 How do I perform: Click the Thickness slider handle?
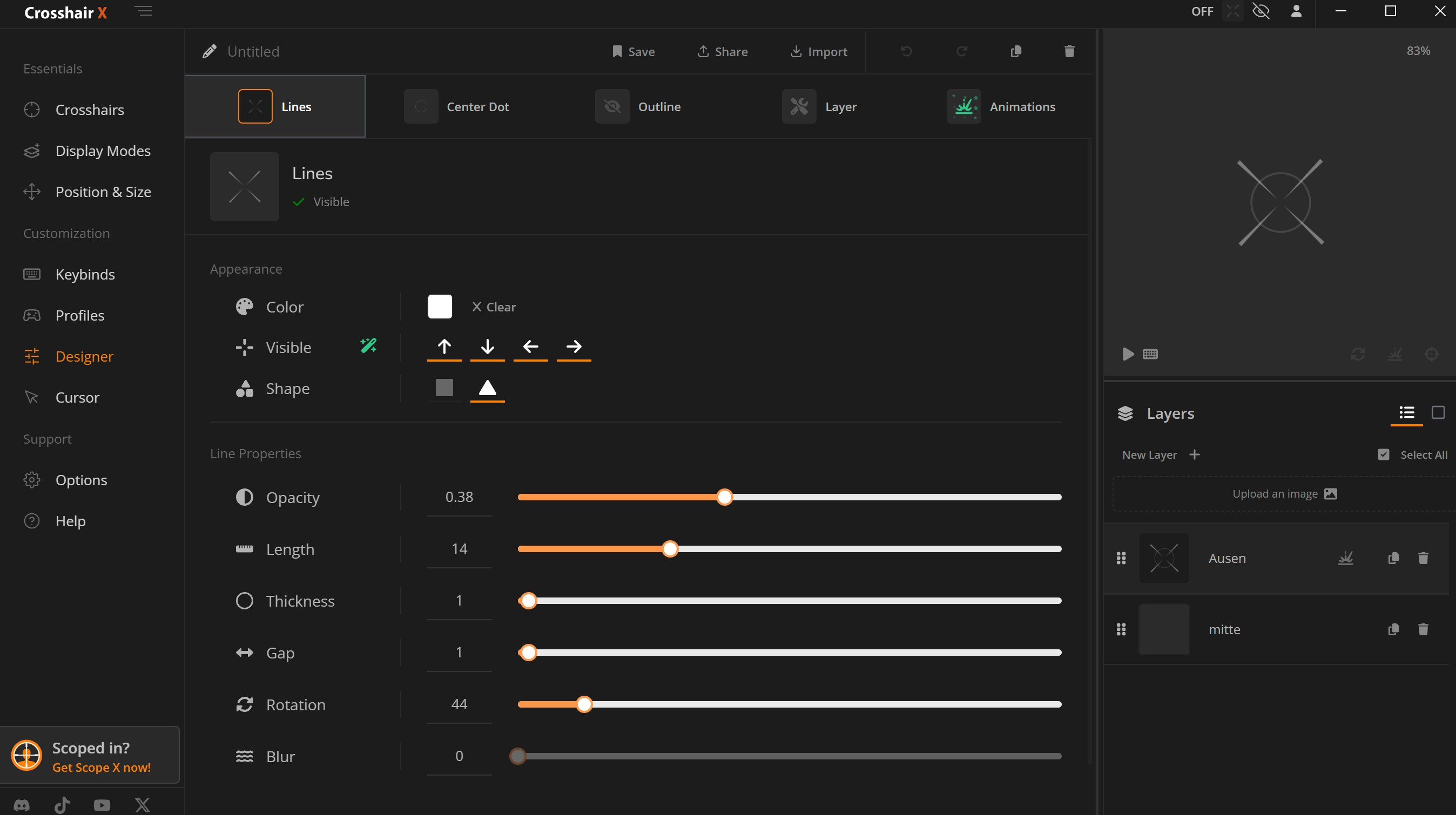pos(529,601)
